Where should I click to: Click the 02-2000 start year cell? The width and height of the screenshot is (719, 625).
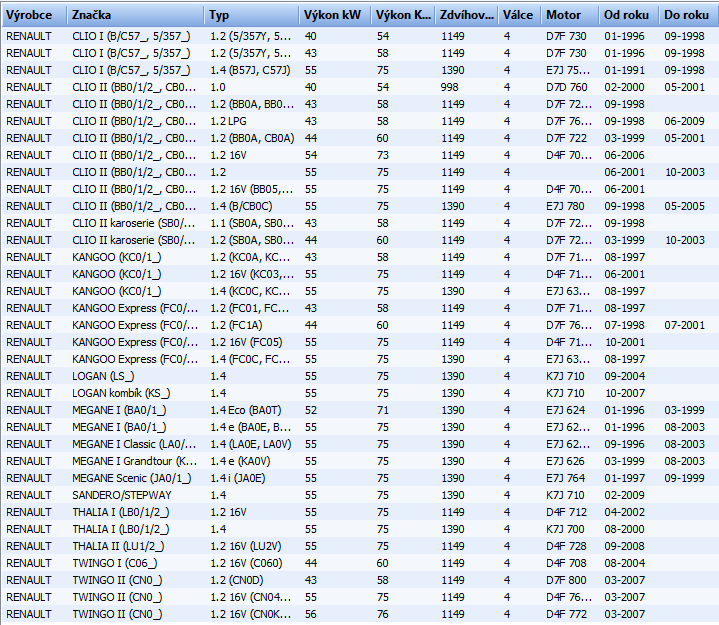tap(625, 87)
